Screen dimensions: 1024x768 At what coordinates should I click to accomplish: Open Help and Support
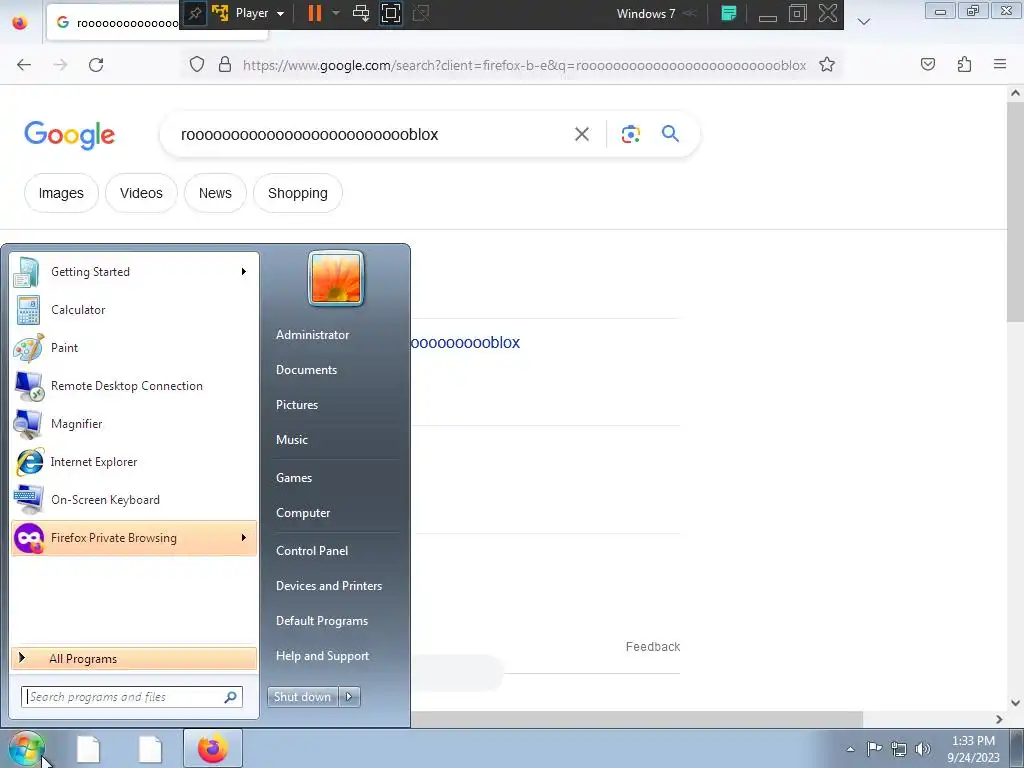[322, 656]
